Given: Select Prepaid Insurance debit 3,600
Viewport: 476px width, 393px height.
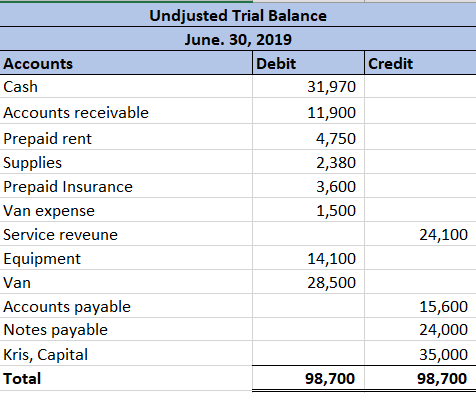Looking at the screenshot, I should click(x=308, y=186).
